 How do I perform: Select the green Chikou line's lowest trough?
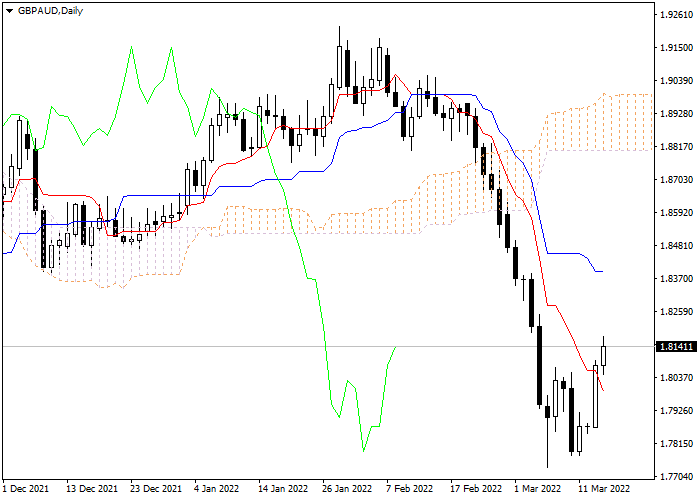click(363, 451)
